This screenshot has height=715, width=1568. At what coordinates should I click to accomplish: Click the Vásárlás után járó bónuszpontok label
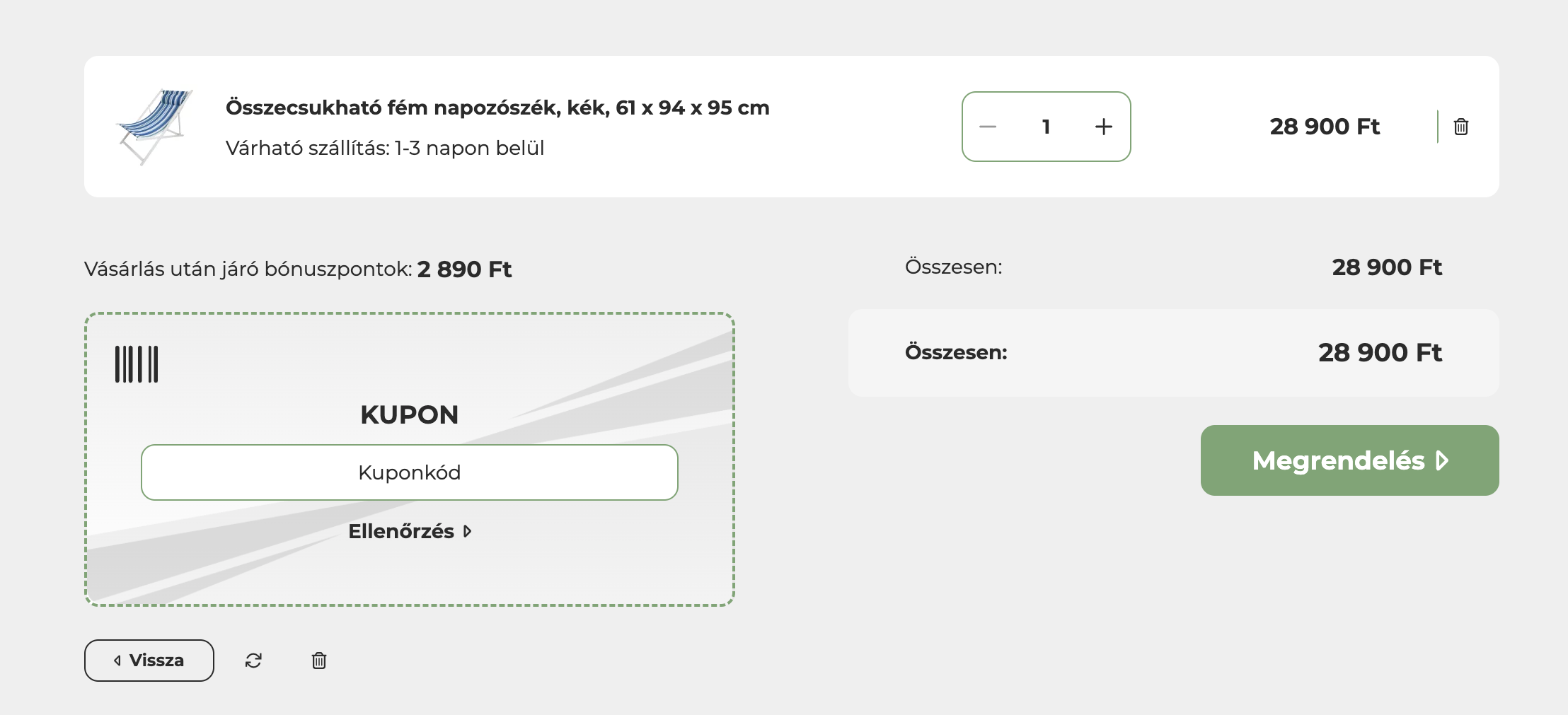pyautogui.click(x=248, y=269)
